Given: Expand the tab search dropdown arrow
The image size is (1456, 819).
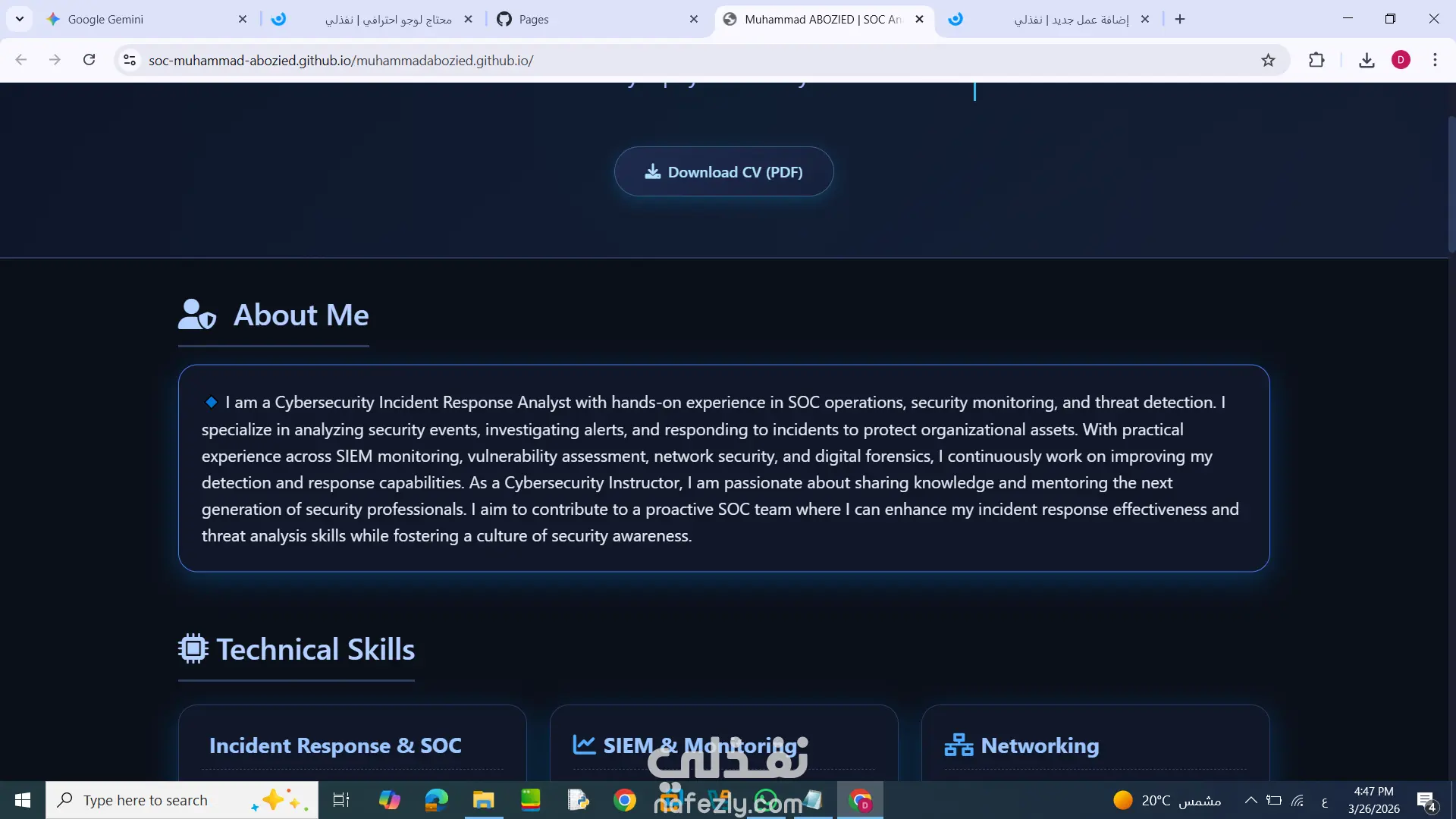Looking at the screenshot, I should pyautogui.click(x=20, y=19).
